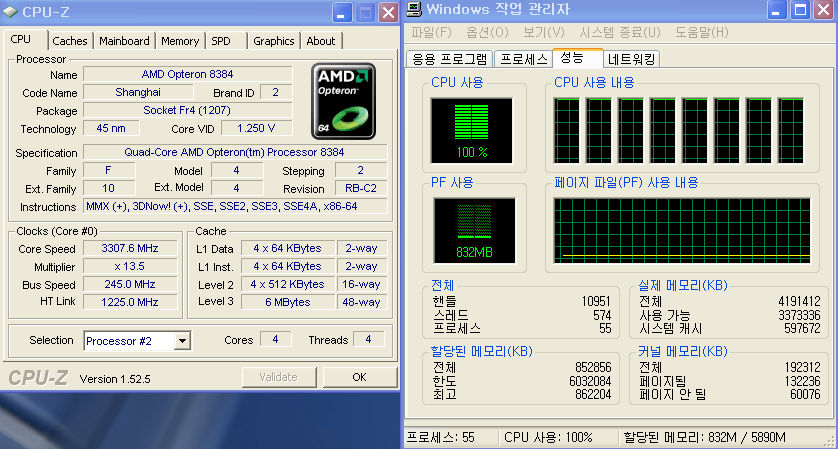Click the RB-C2 revision value
838x449 pixels.
pyautogui.click(x=361, y=188)
